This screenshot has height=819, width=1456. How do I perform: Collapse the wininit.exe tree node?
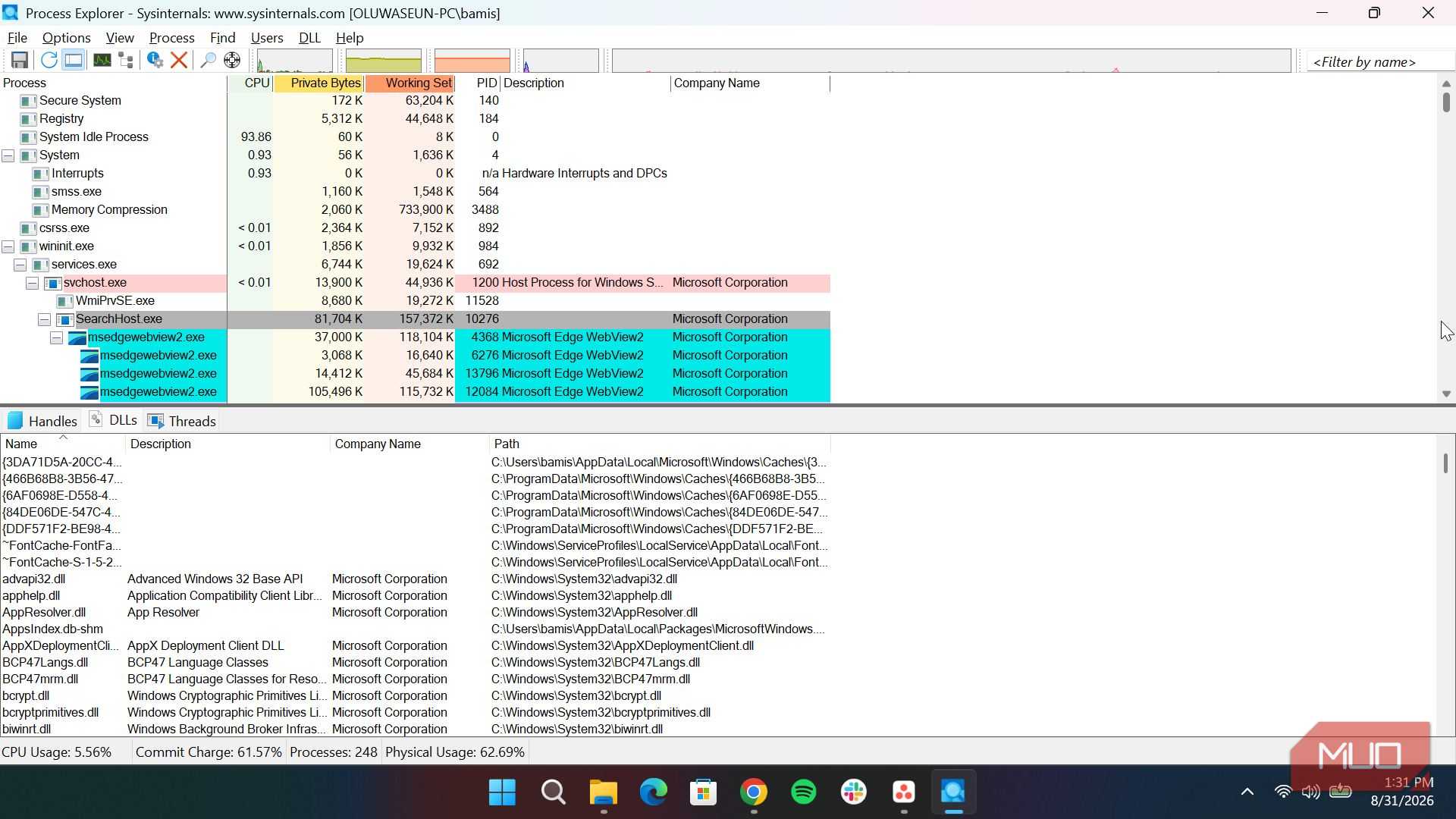tap(8, 246)
